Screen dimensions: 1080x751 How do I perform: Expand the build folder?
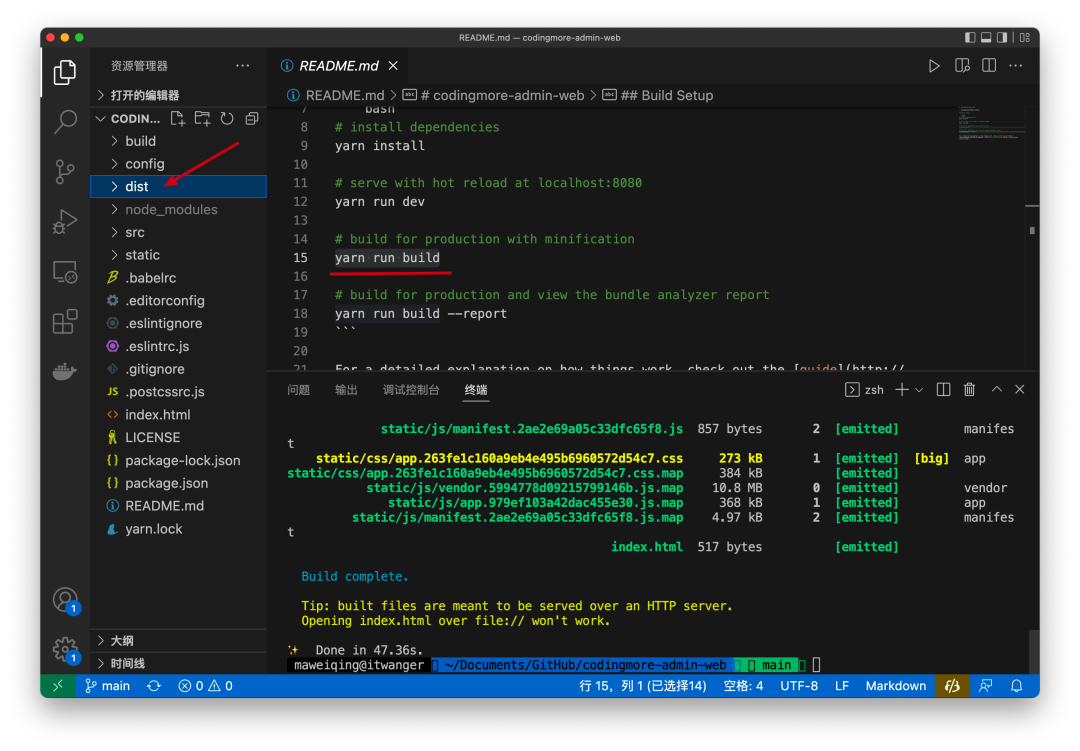pyautogui.click(x=178, y=141)
